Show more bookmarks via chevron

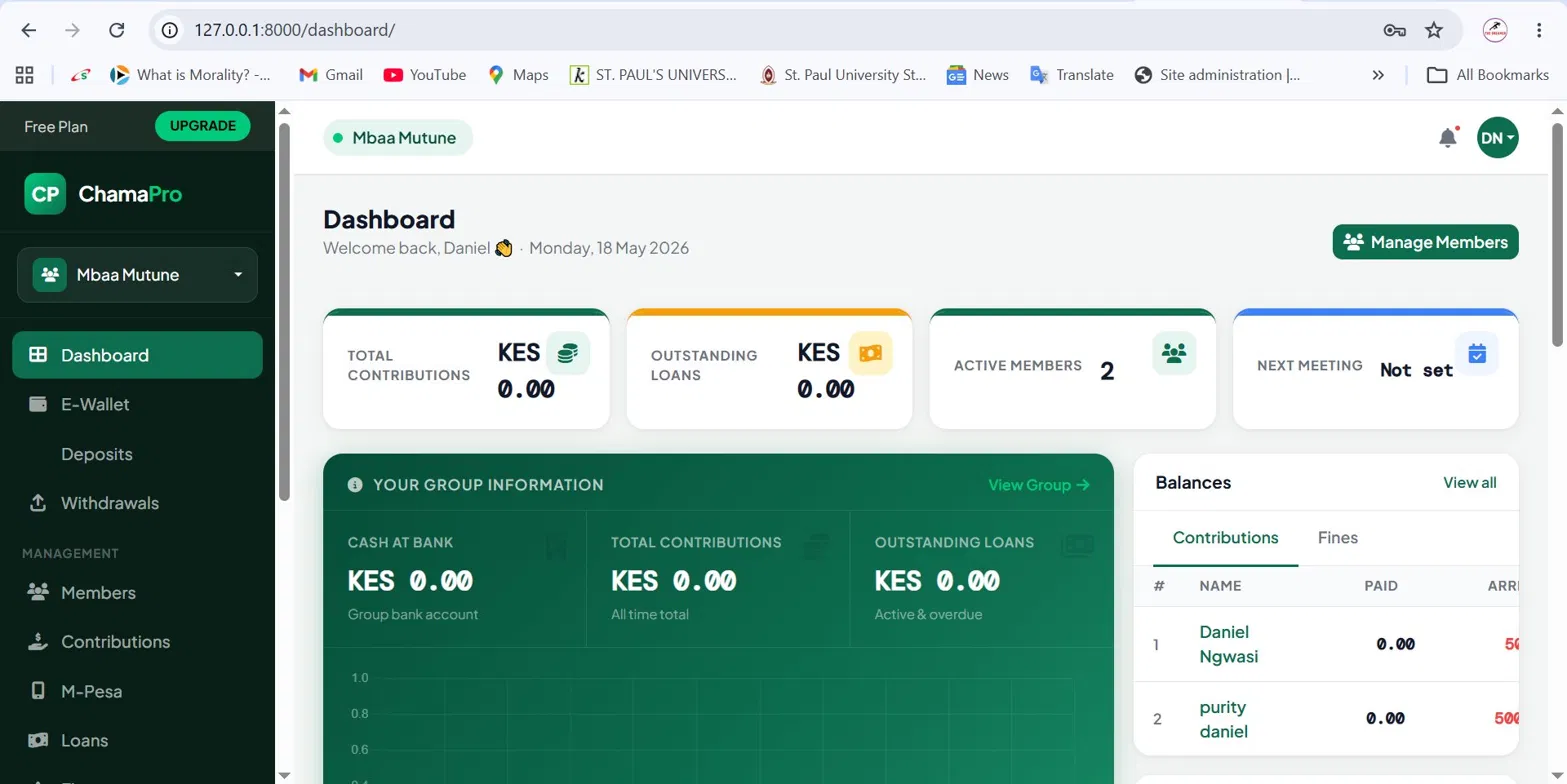click(x=1378, y=75)
